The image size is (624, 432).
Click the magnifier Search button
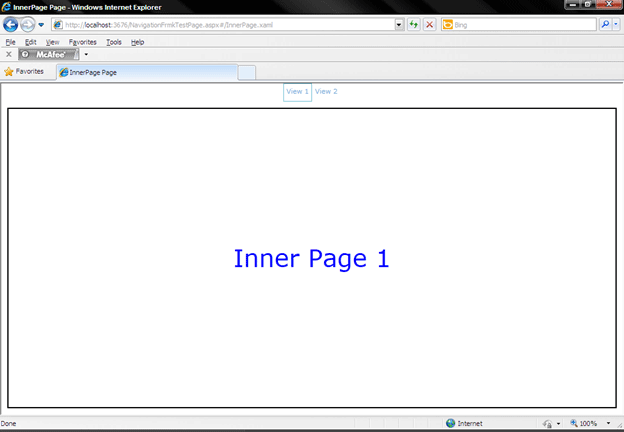605,25
